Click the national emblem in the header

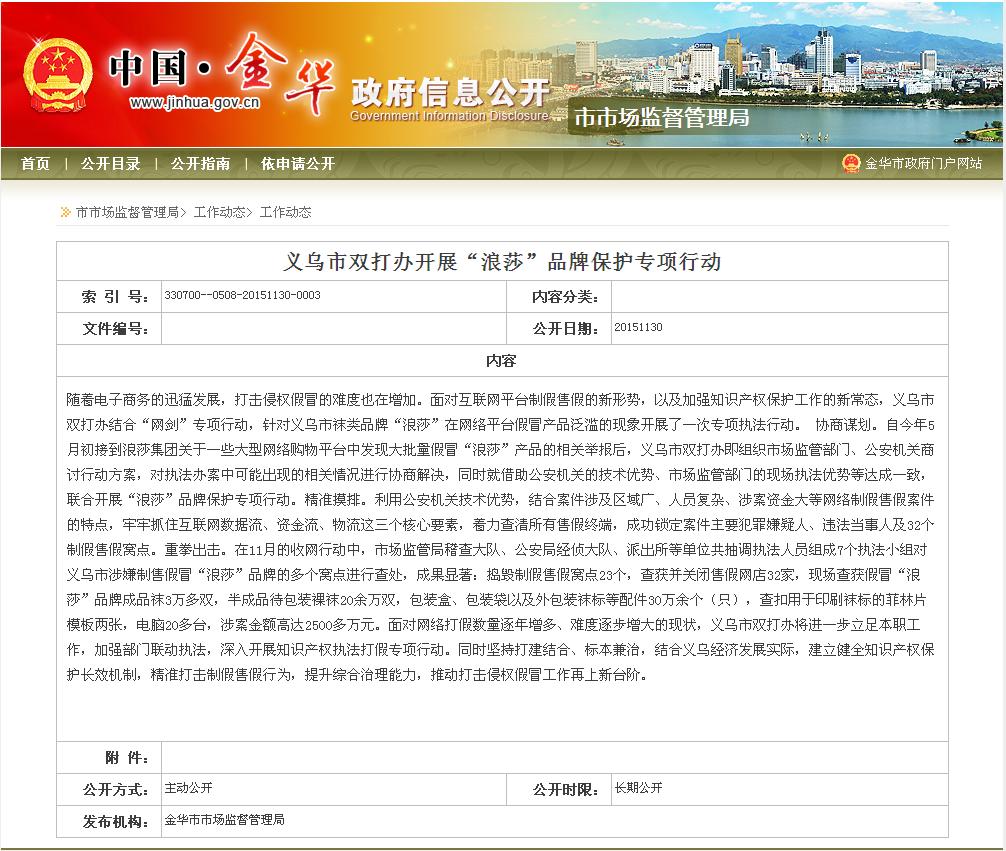pyautogui.click(x=55, y=73)
